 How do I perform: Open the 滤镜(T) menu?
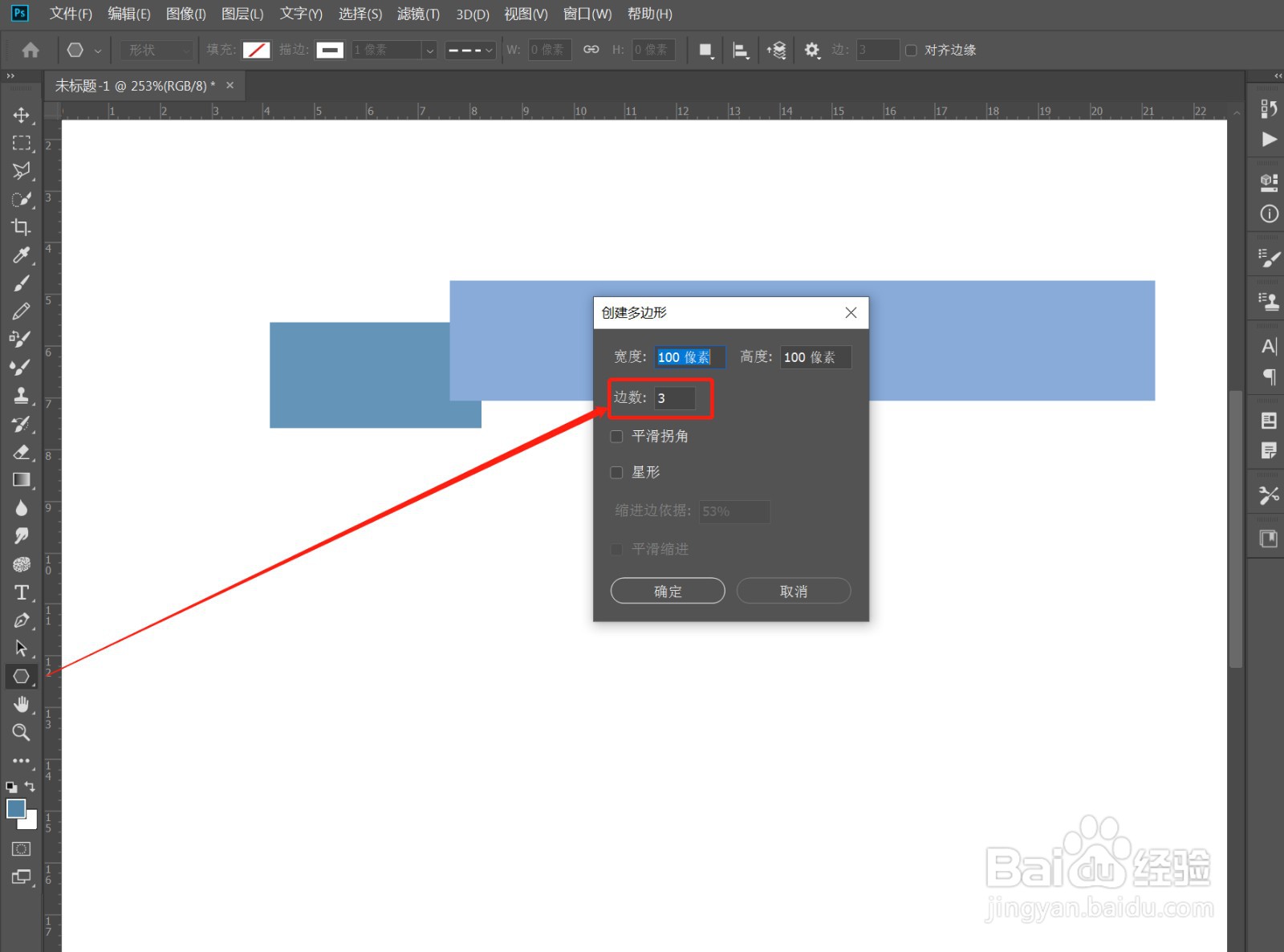418,14
